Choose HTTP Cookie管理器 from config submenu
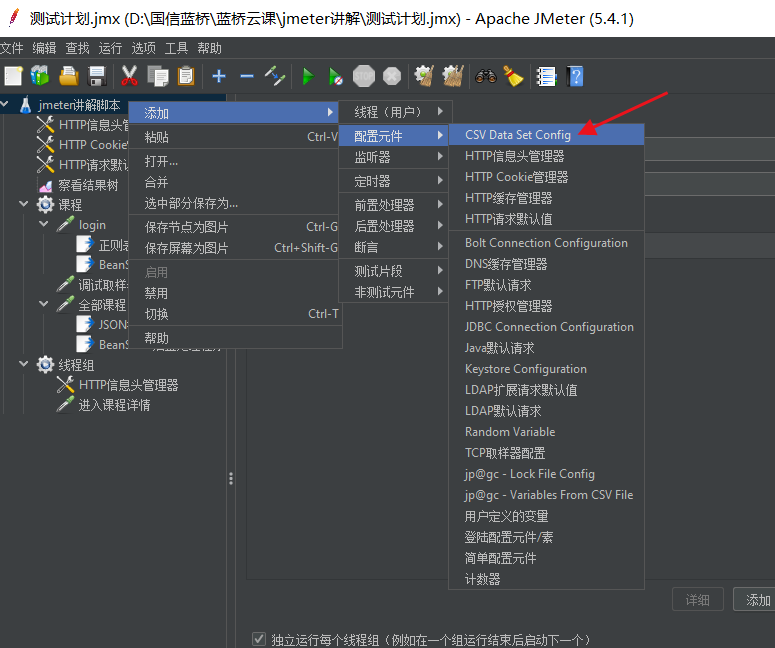The height and width of the screenshot is (648, 775). 546,177
